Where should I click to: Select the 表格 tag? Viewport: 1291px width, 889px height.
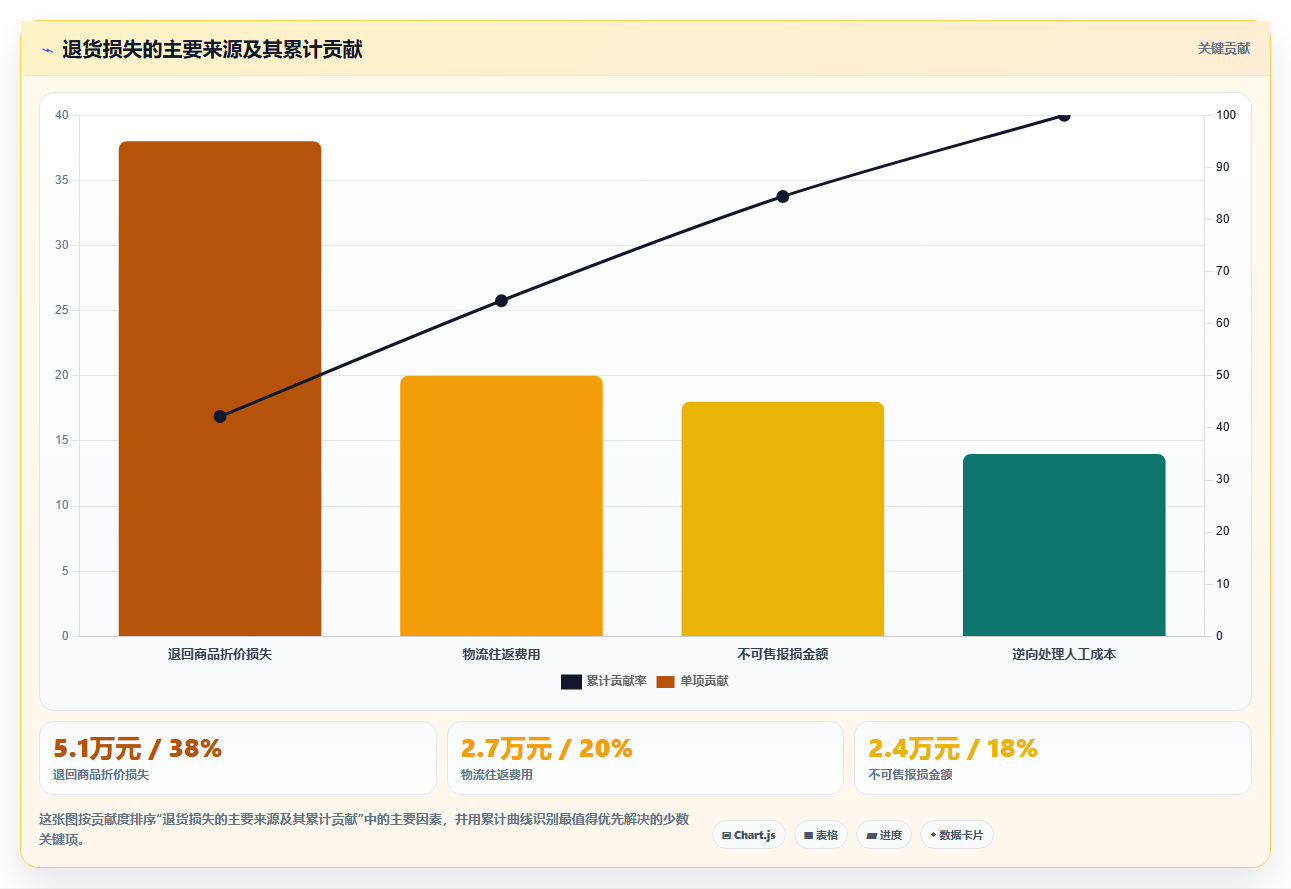click(x=821, y=835)
